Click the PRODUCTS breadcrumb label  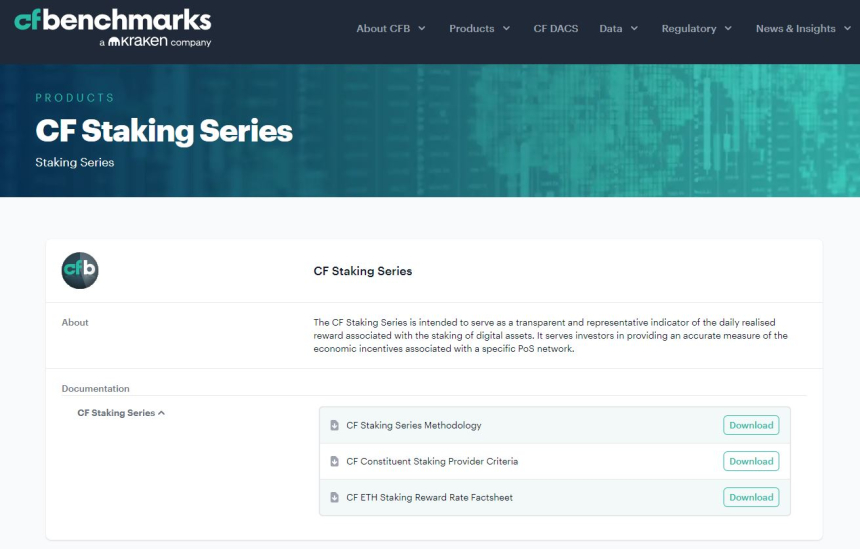pyautogui.click(x=75, y=98)
